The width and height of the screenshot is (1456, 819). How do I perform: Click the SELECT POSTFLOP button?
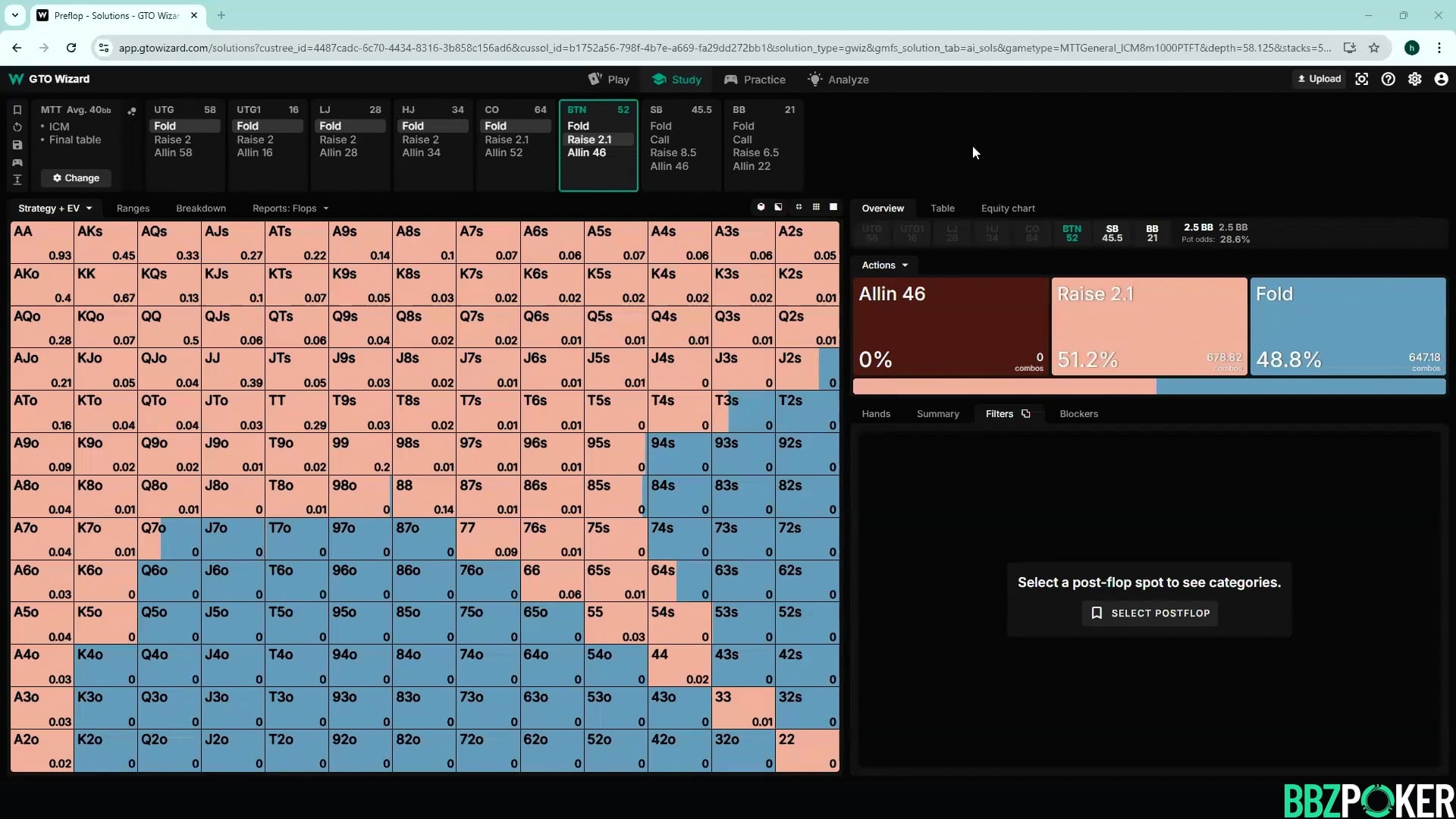click(1150, 613)
